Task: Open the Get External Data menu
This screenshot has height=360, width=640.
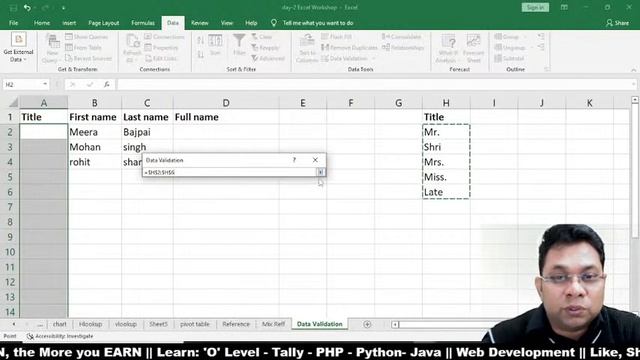Action: [x=18, y=48]
